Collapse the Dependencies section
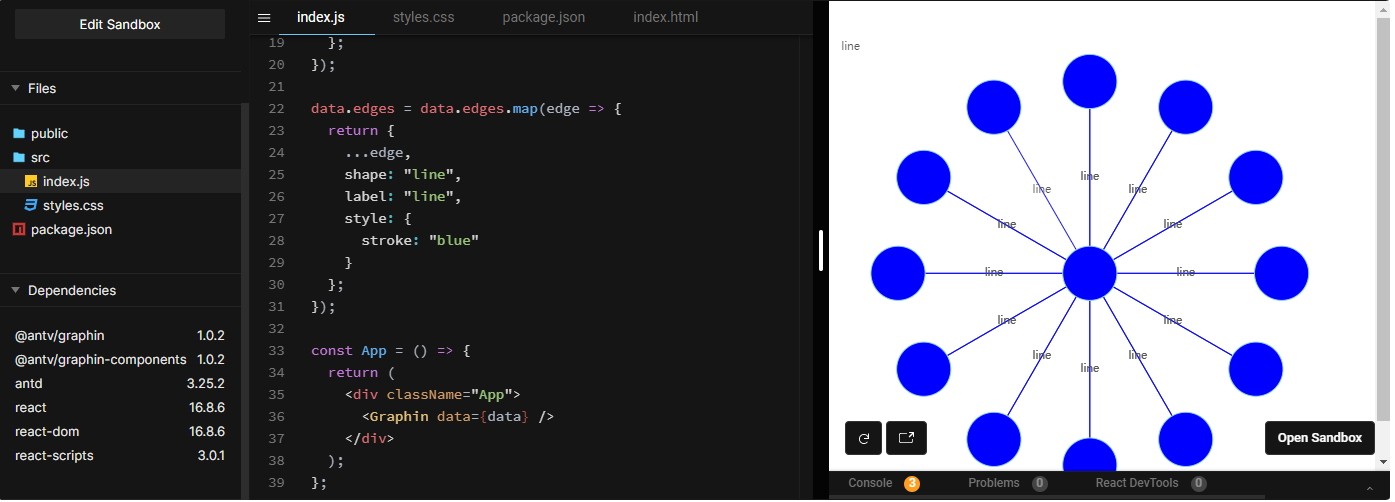Screen dimensions: 1395x502 [x=15, y=290]
